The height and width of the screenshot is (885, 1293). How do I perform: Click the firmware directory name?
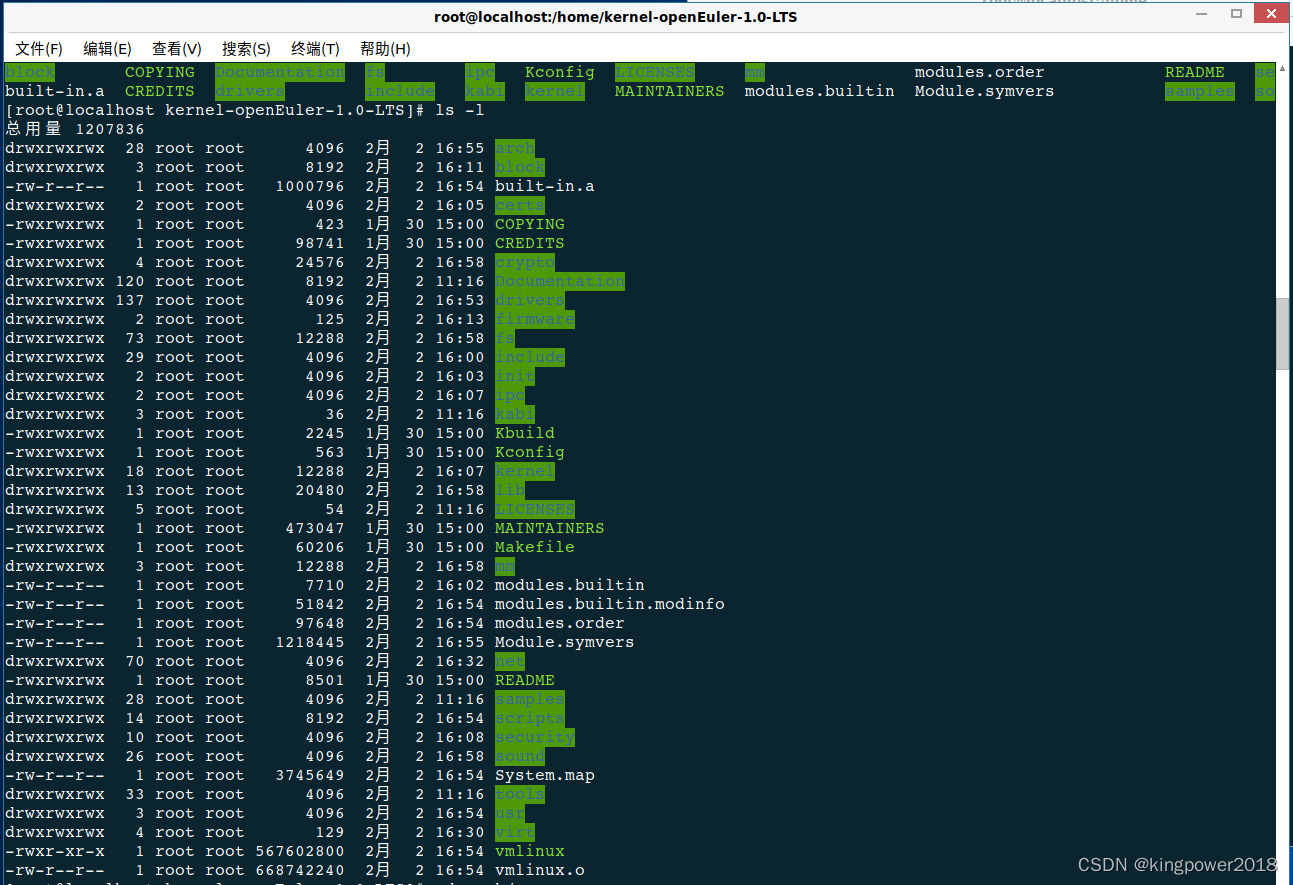click(x=534, y=319)
